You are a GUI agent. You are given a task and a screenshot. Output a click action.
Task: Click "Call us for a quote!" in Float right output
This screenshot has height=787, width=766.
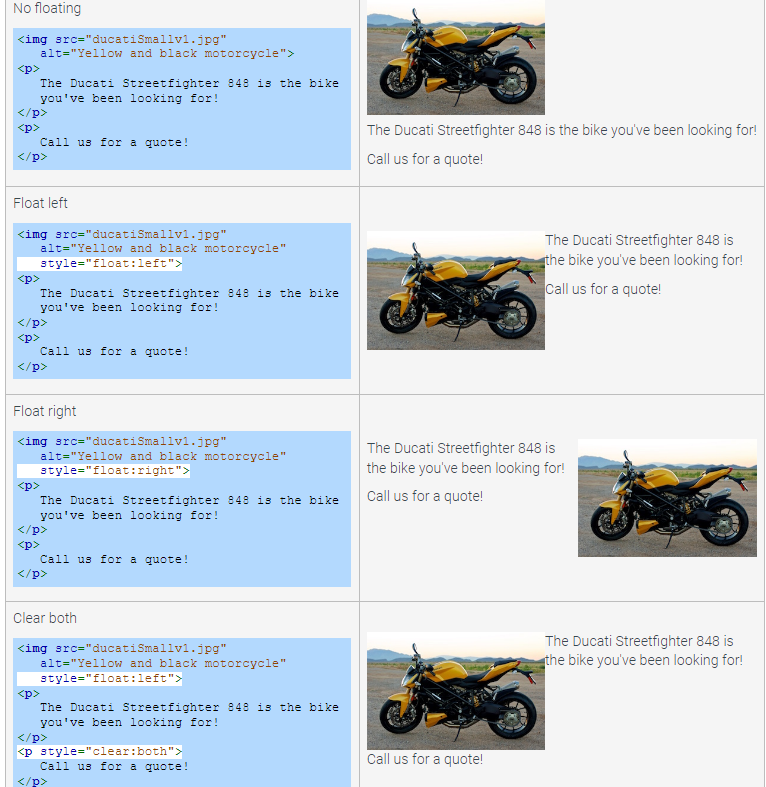[425, 496]
